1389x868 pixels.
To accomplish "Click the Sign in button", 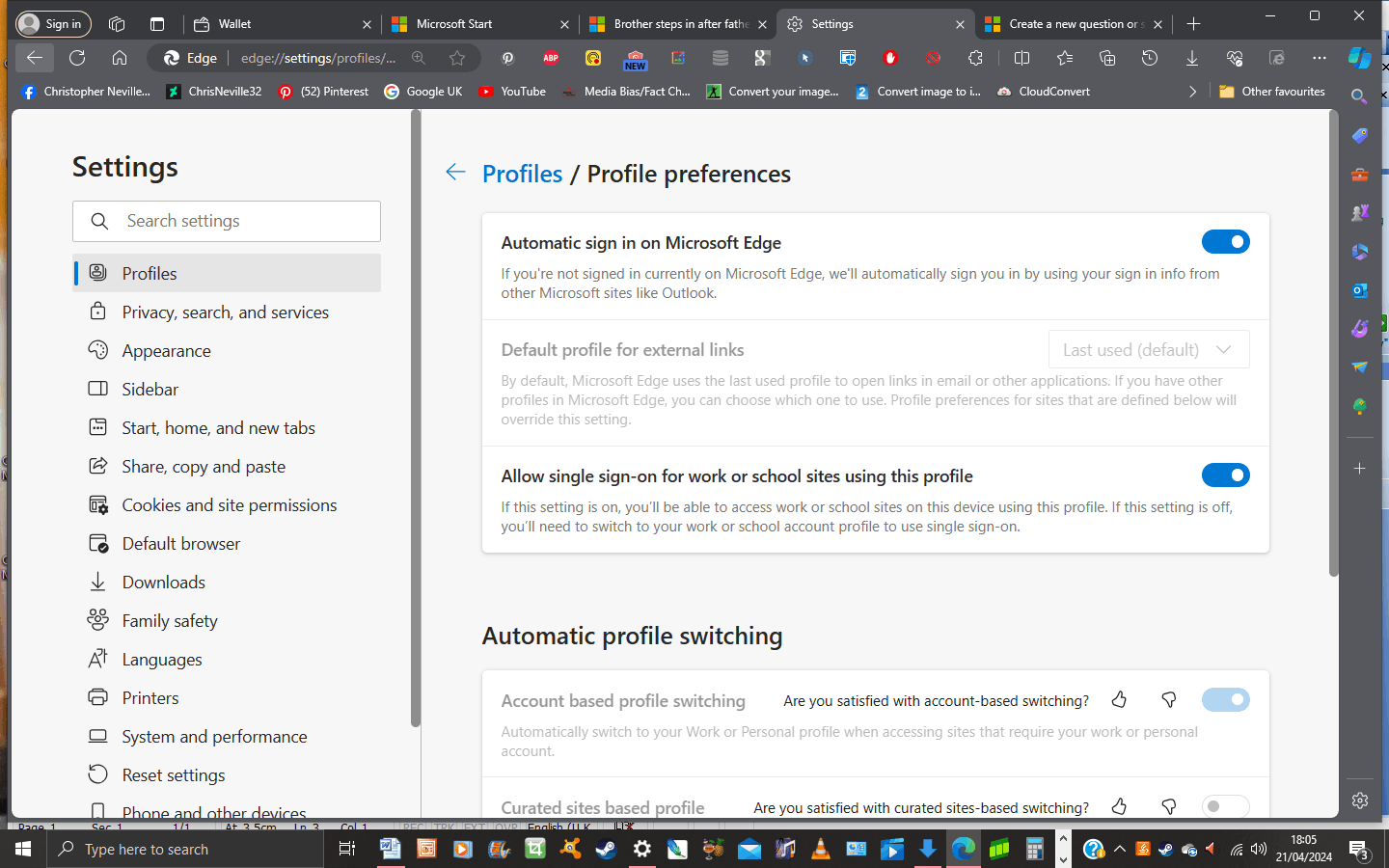I will (x=53, y=23).
